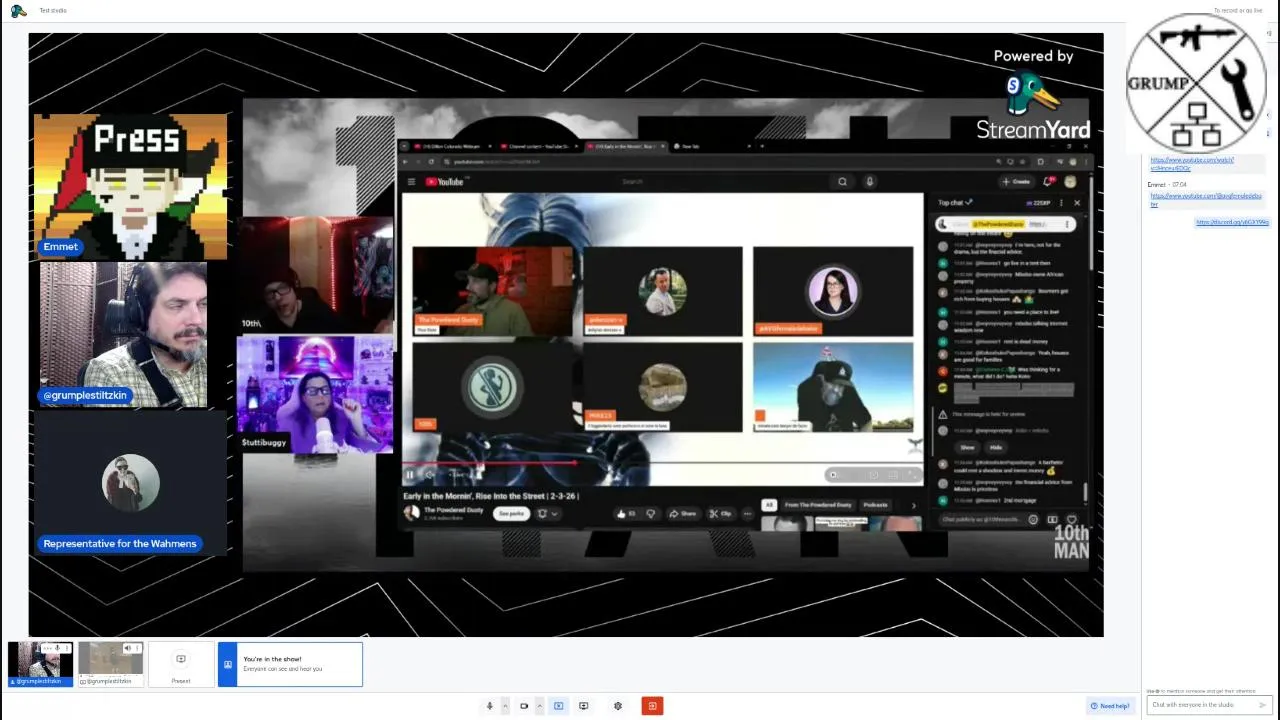Image resolution: width=1280 pixels, height=720 pixels.
Task: Click the You're in the show banner
Action: click(290, 664)
